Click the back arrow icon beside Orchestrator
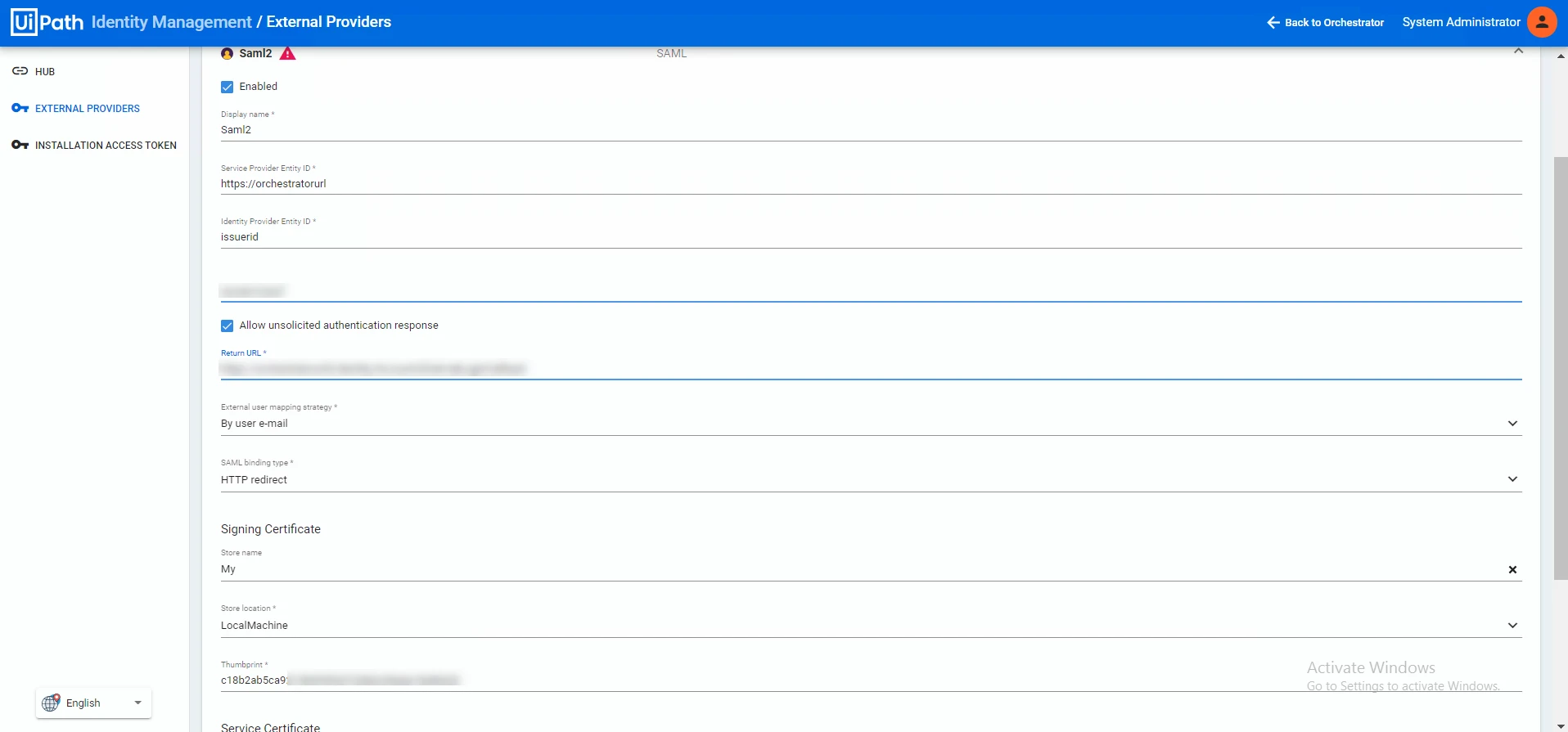 [x=1273, y=22]
